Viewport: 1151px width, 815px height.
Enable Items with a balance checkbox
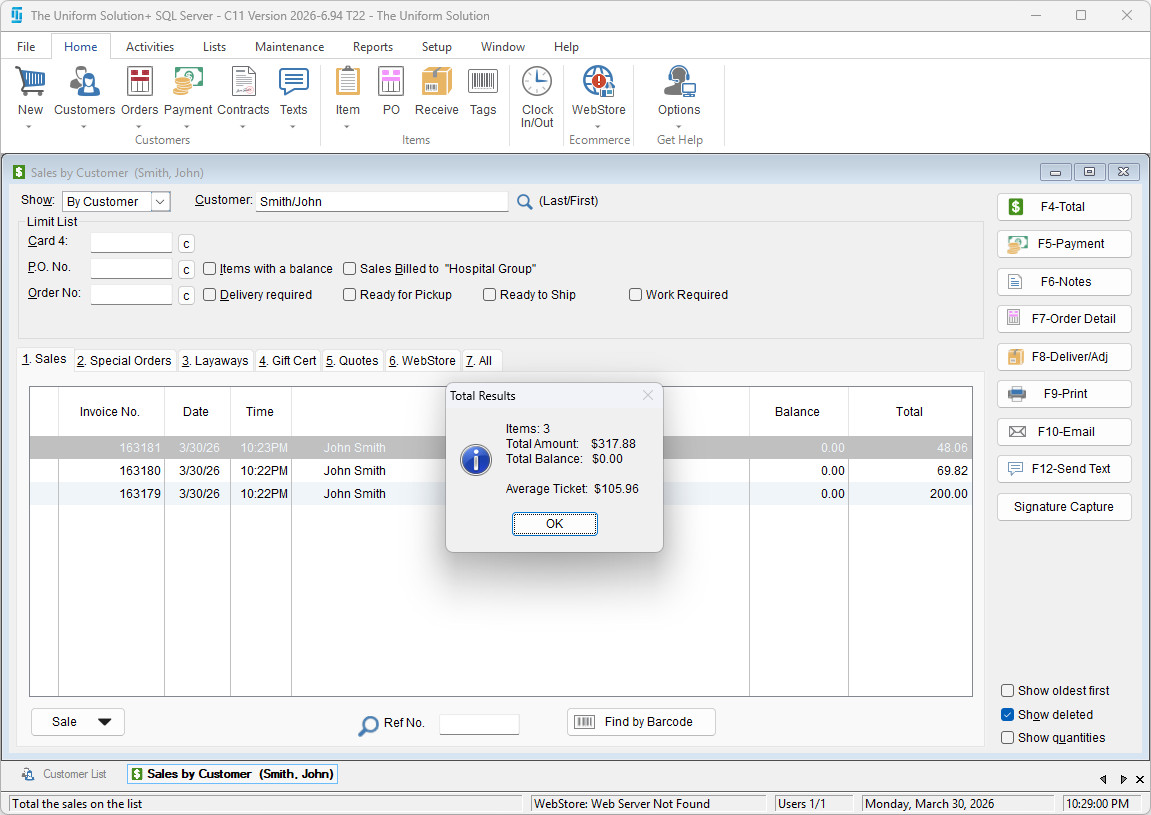210,269
